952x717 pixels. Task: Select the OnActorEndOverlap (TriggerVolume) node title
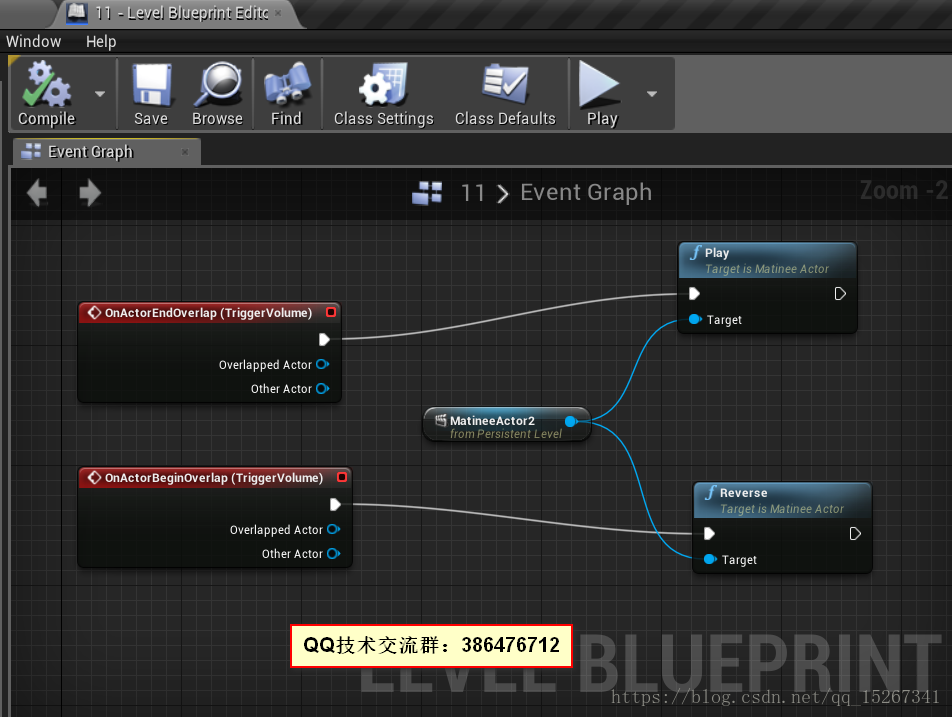click(208, 313)
